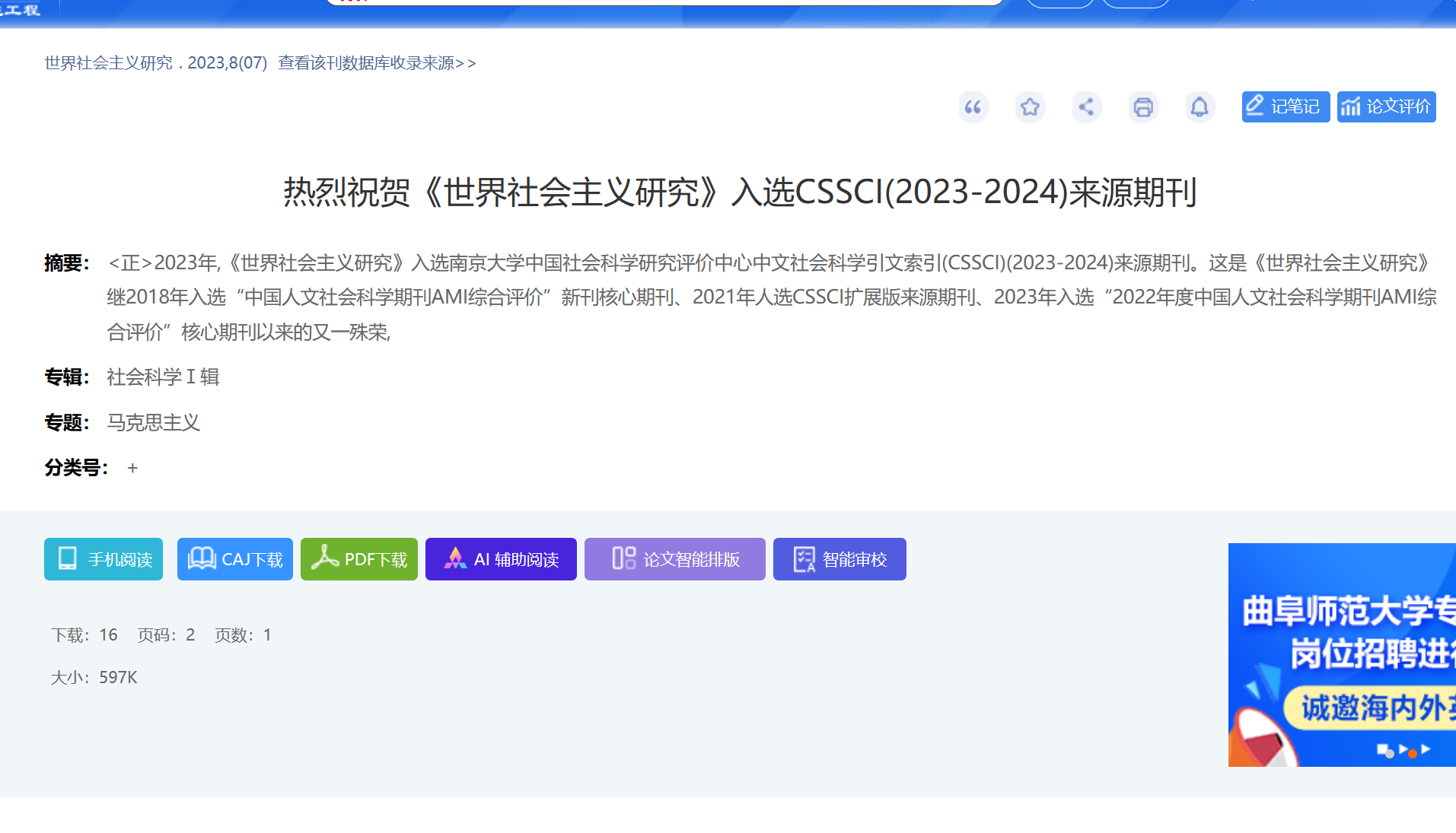
Task: Launch AI 辅助阅读 assisted reading
Action: pos(501,559)
